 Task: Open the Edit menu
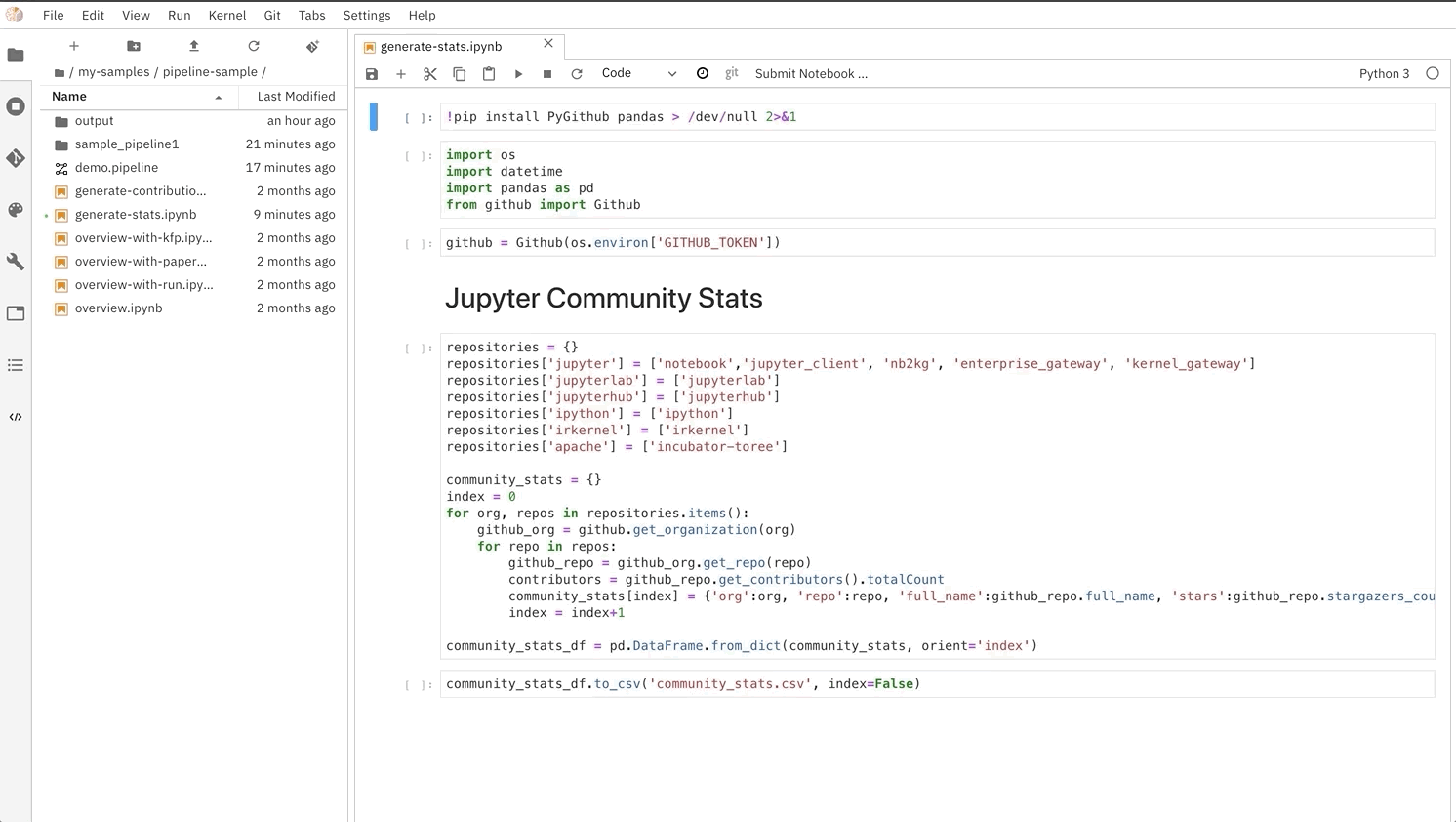coord(94,15)
